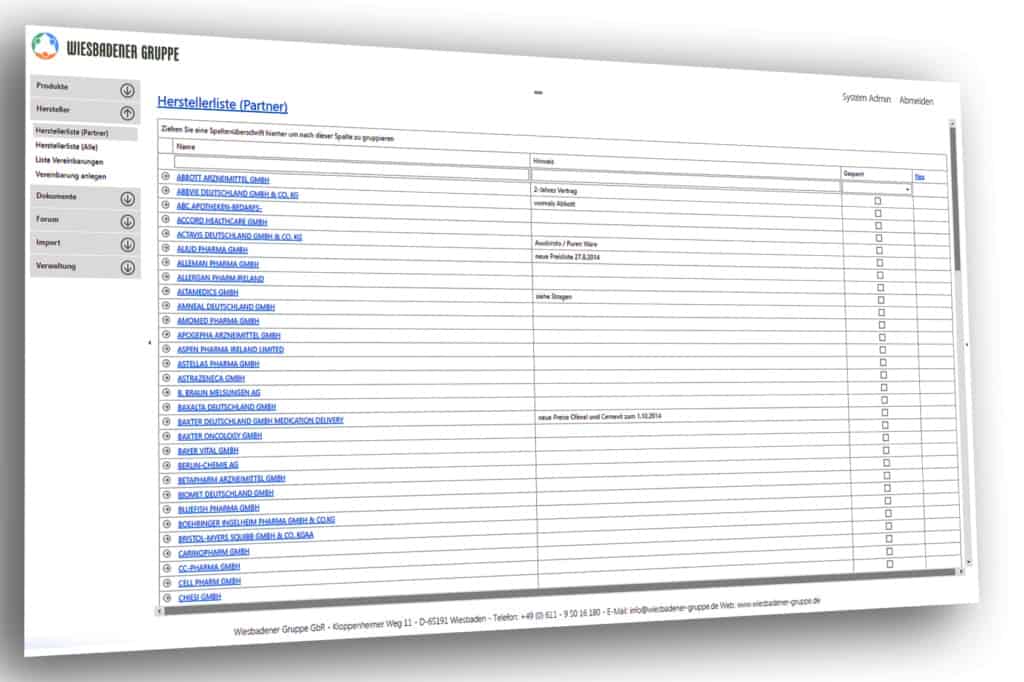The width and height of the screenshot is (1024, 682).
Task: Tick the Gesperrt checkbox for ALIUD PHARMA
Action: (x=880, y=263)
